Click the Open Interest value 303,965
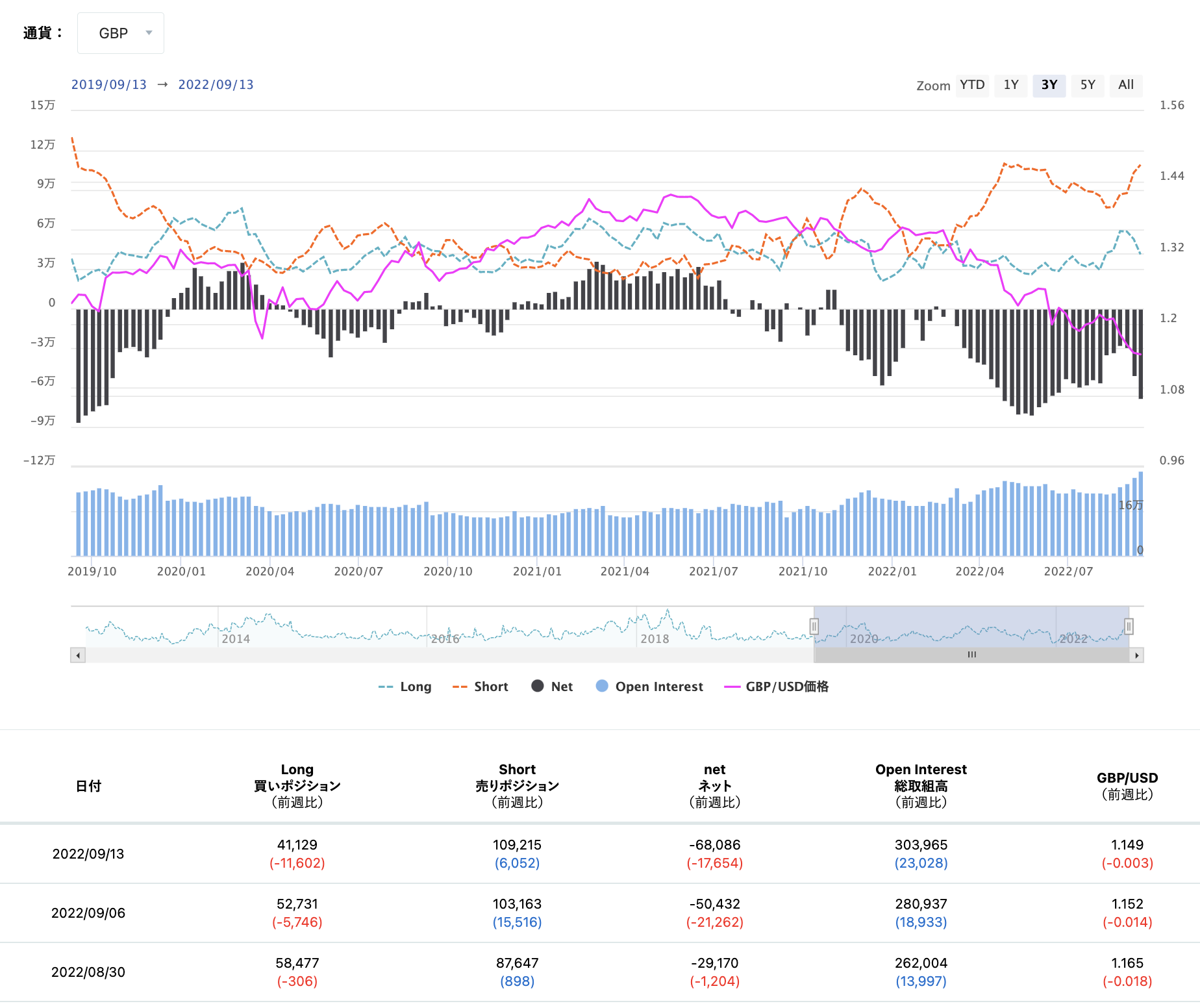1200x1008 pixels. point(921,846)
